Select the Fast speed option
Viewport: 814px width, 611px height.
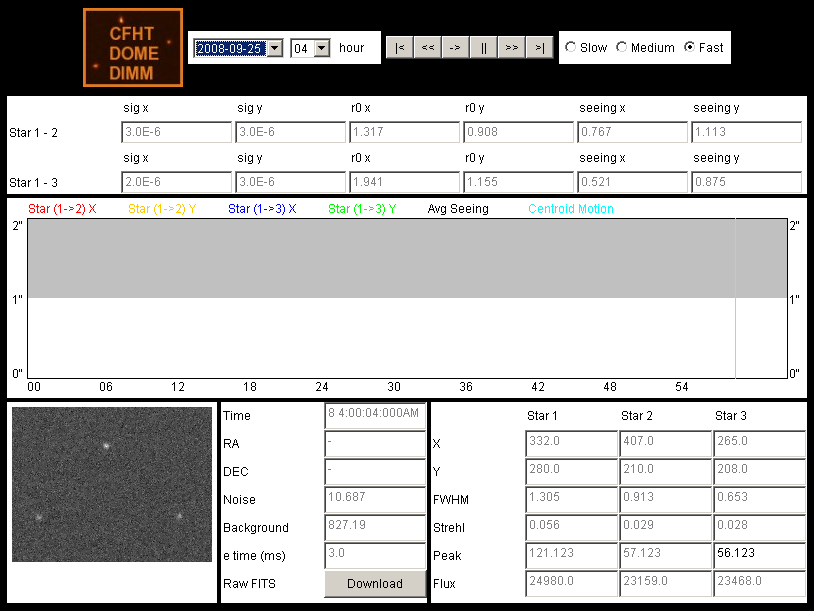point(690,48)
